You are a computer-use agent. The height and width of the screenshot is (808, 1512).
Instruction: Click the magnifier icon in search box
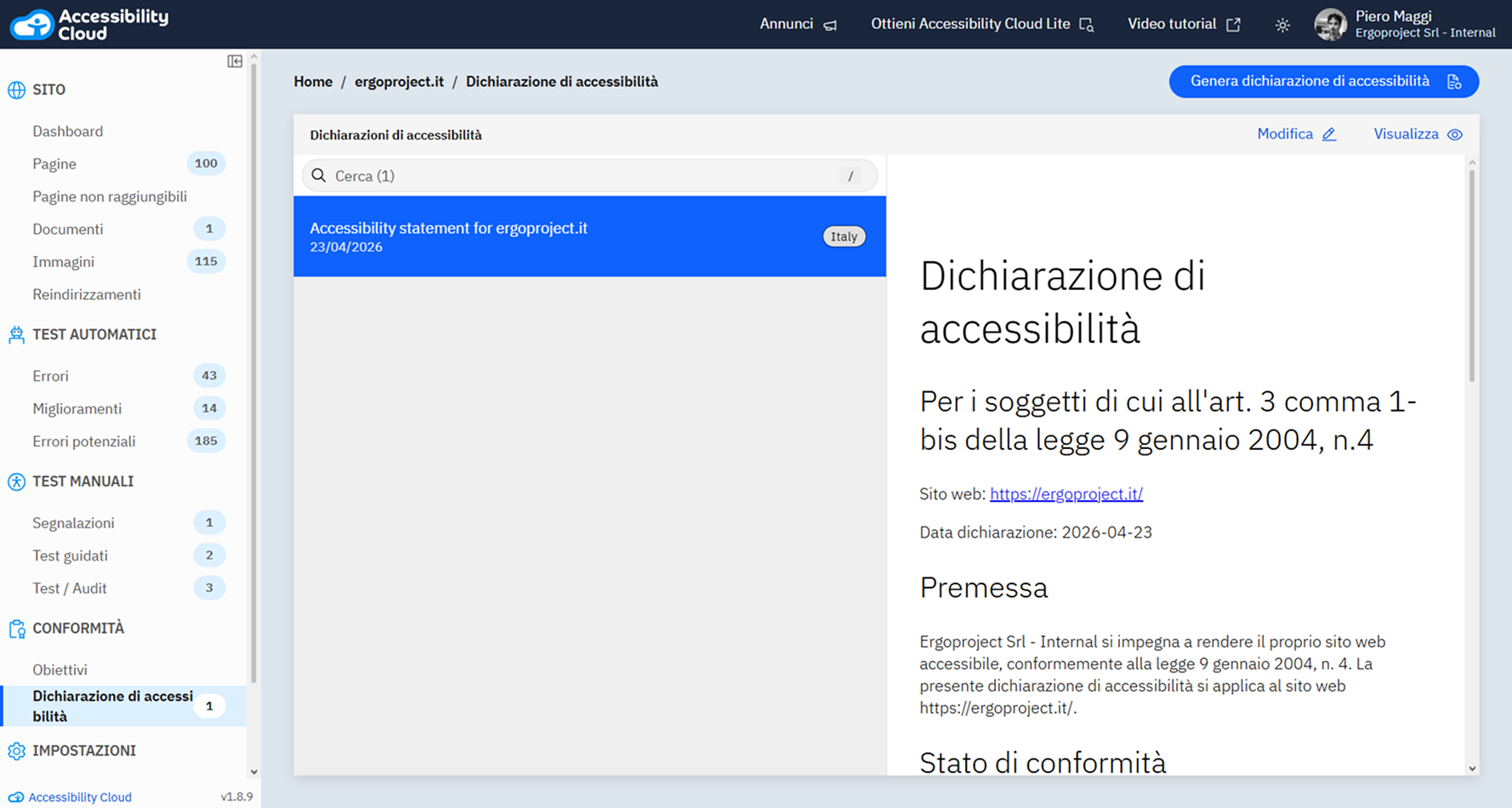click(x=319, y=175)
